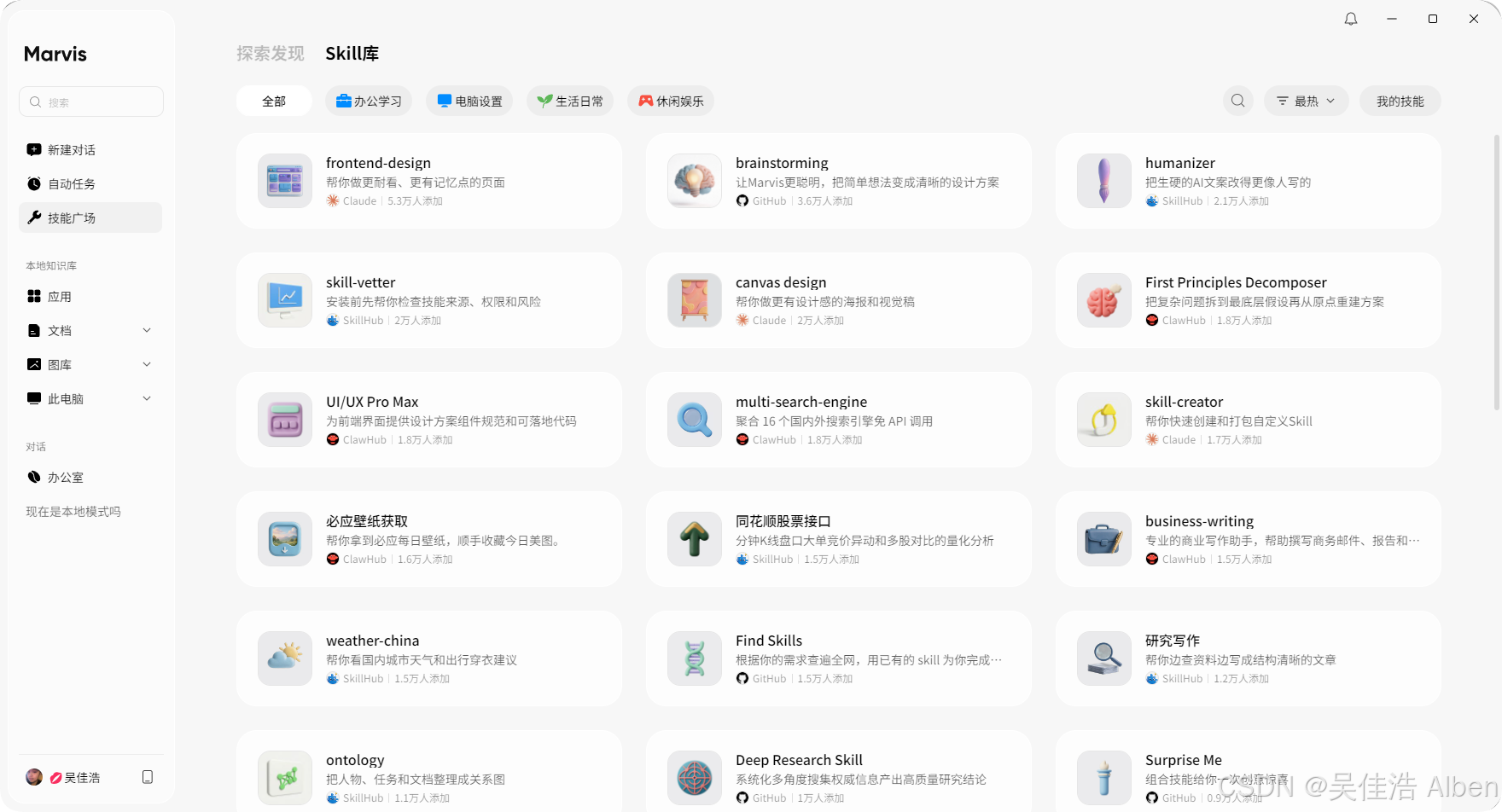Open the 必应壁纸获取 skill icon
Screen dimensions: 1502x812
(285, 539)
